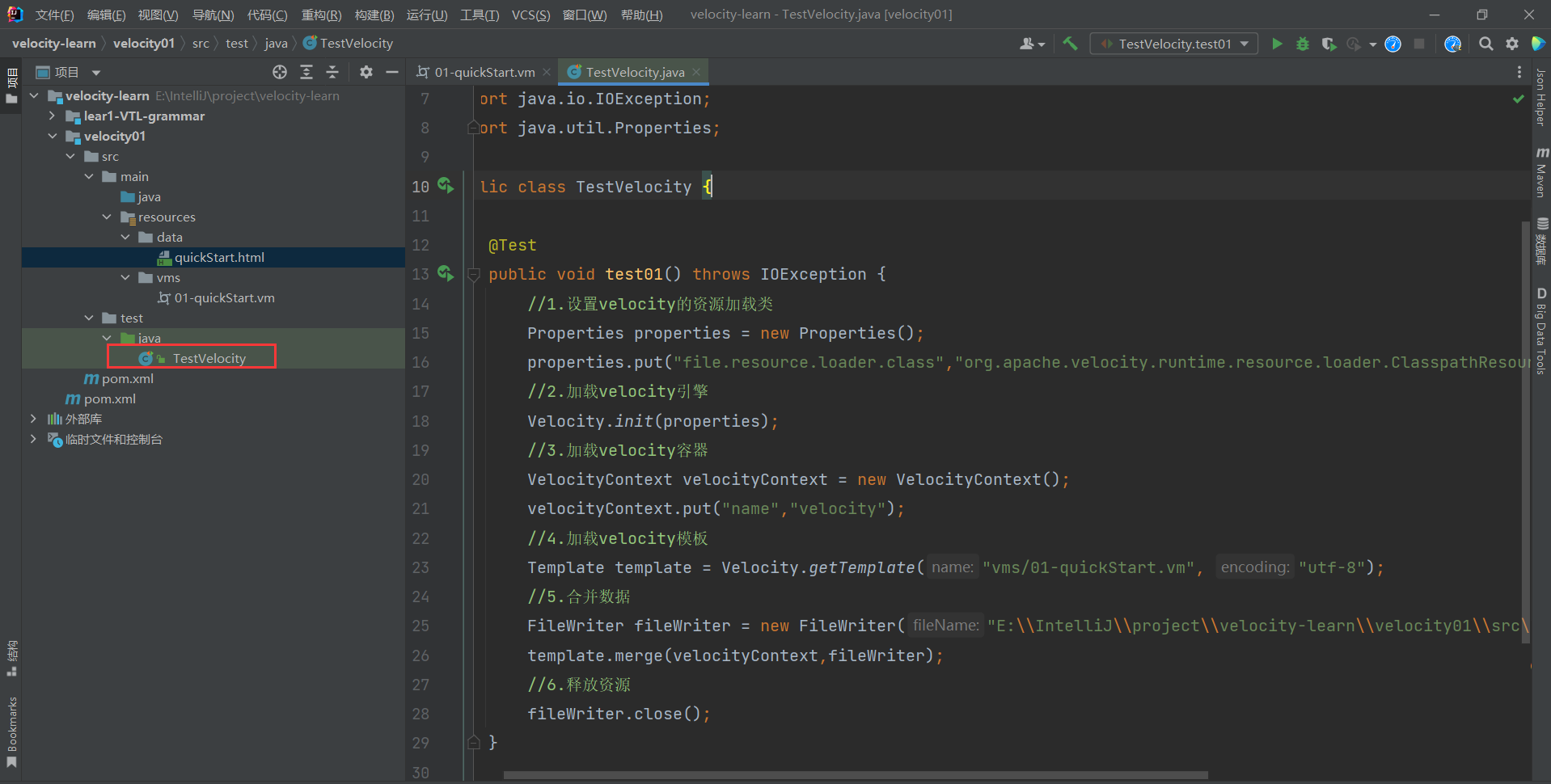Viewport: 1551px width, 784px height.
Task: Collapse the vms folder
Action: pos(125,277)
